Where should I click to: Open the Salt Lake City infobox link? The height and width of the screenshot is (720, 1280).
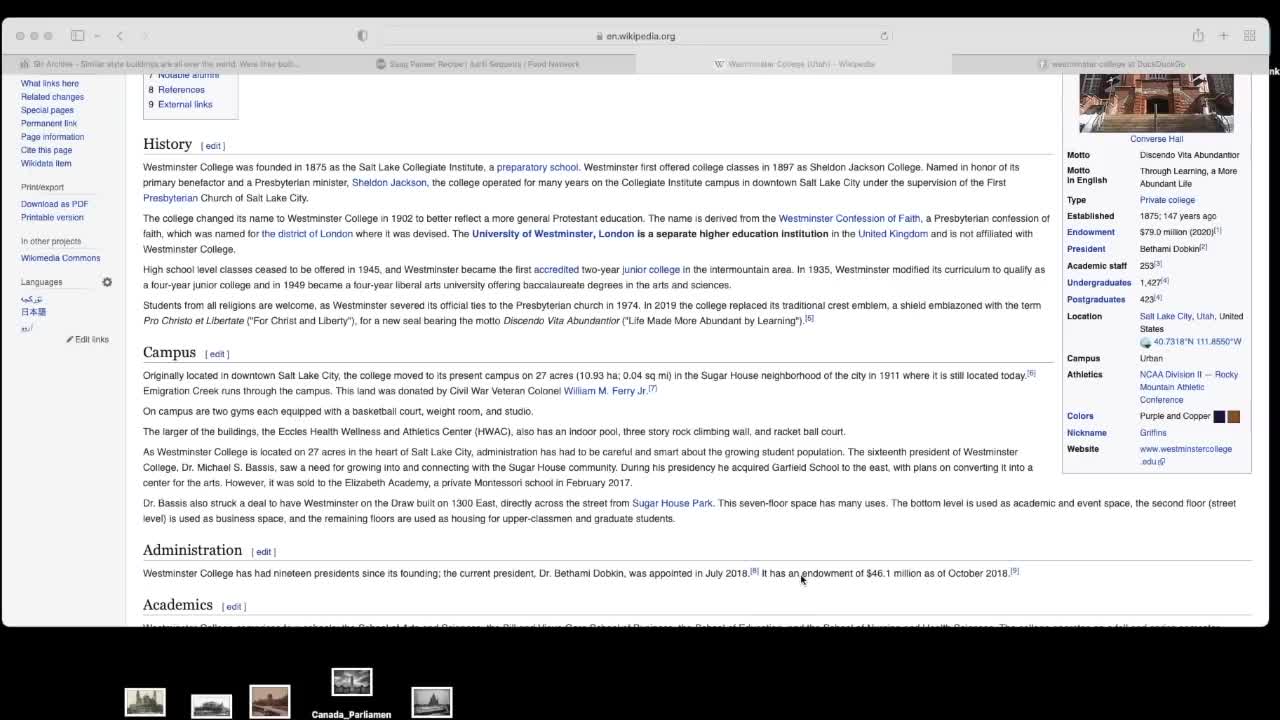point(1166,316)
